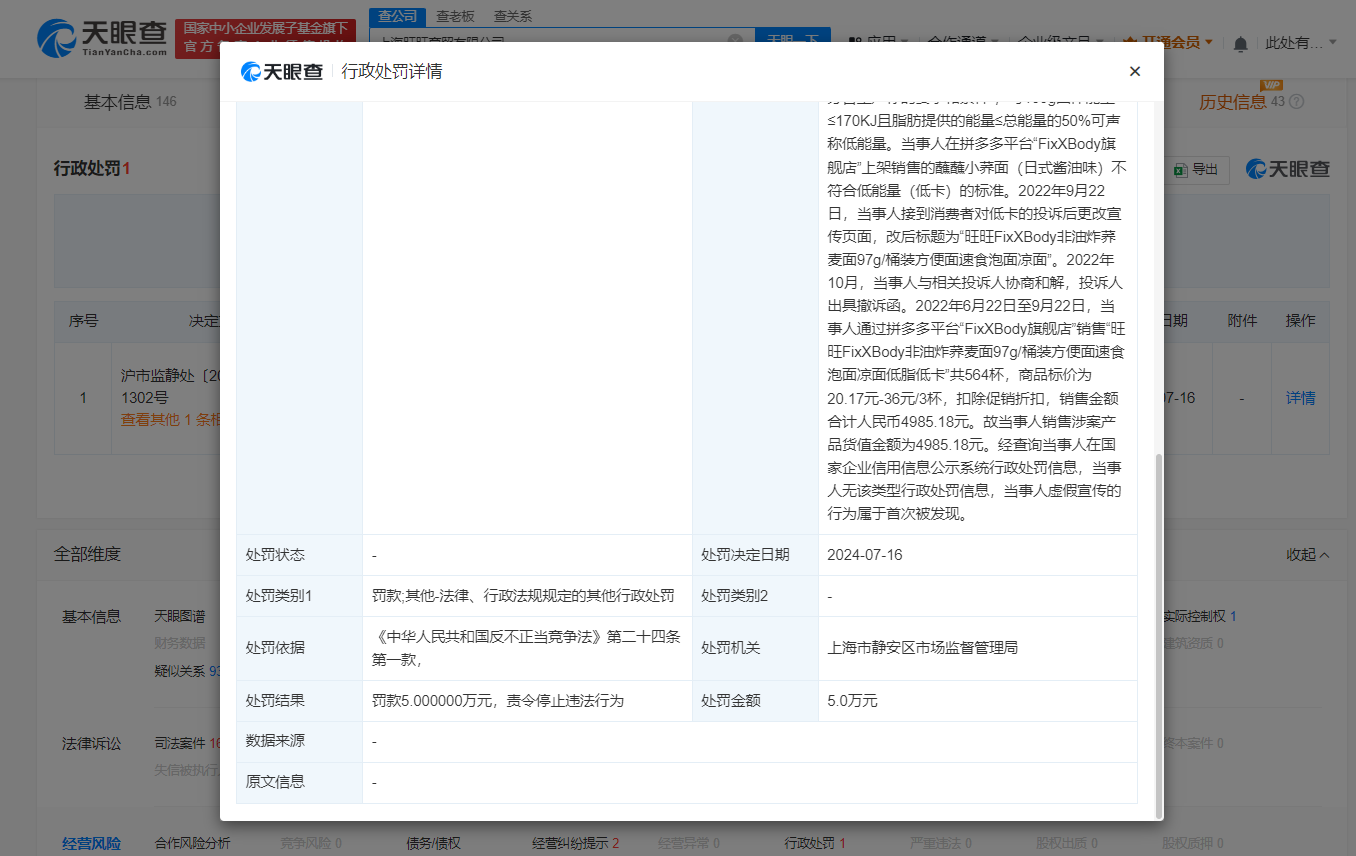Switch to the 查关系 search tab
The width and height of the screenshot is (1356, 856).
pos(511,16)
